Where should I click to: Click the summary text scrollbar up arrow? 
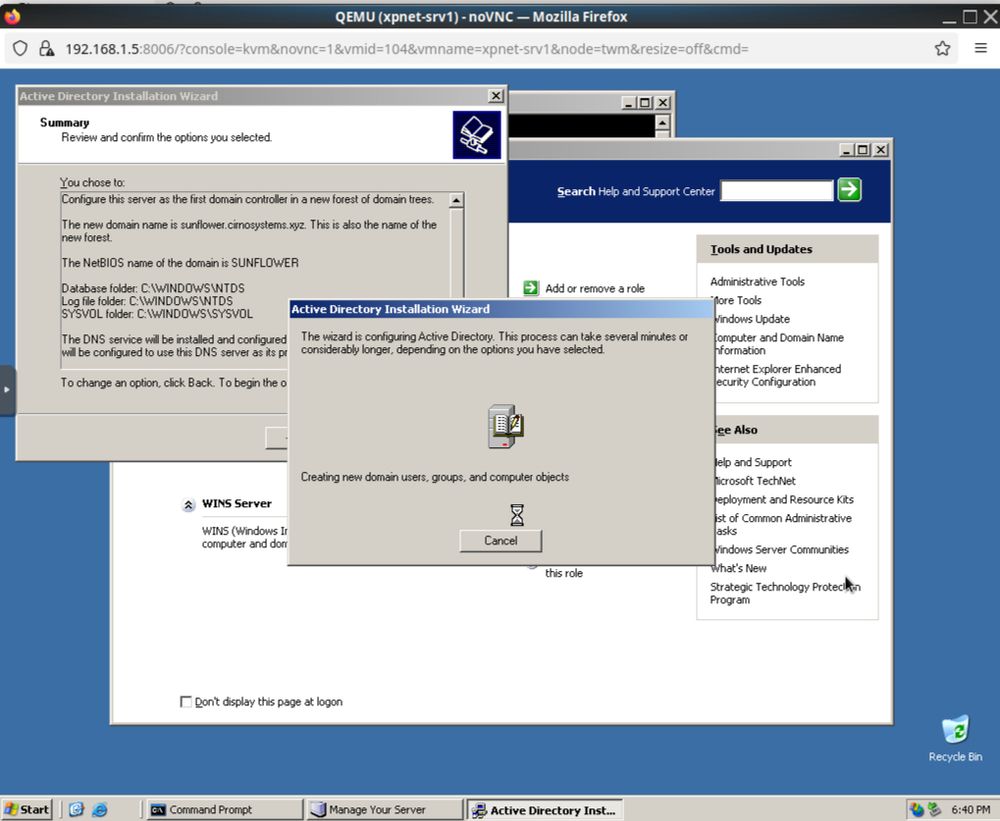[x=456, y=200]
